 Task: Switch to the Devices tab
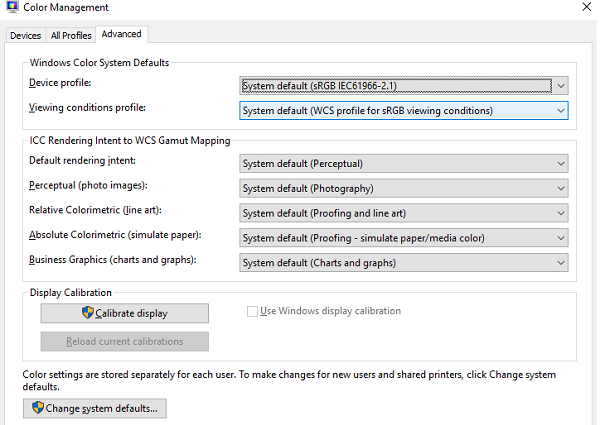click(25, 36)
